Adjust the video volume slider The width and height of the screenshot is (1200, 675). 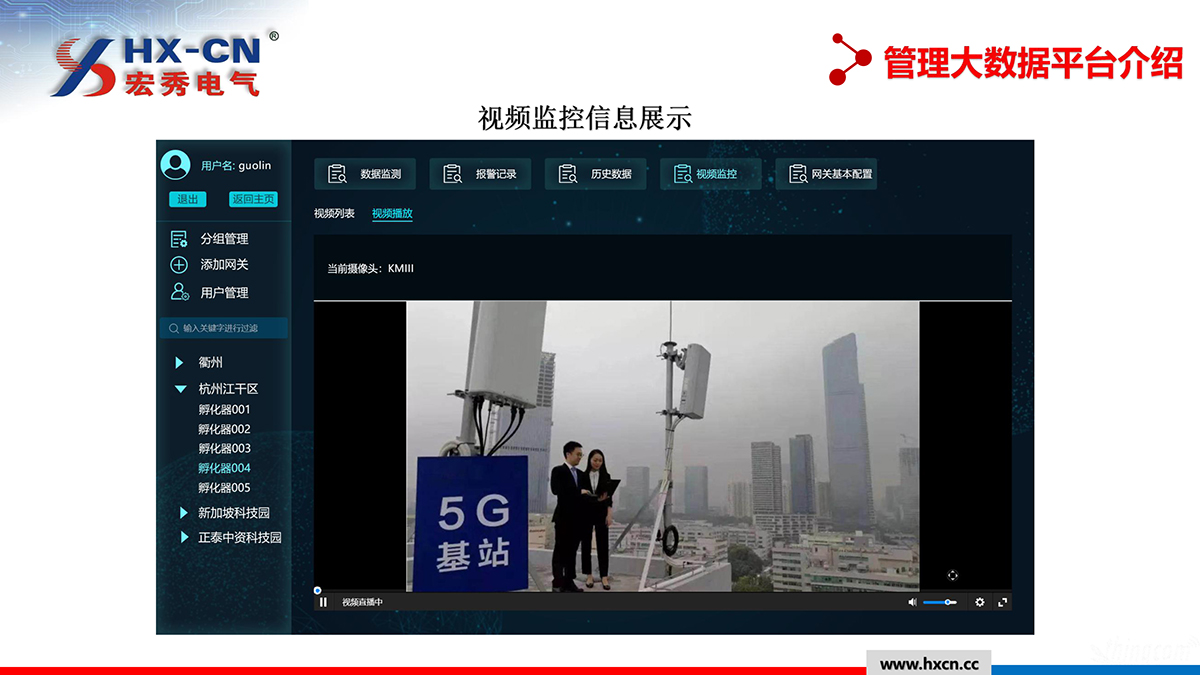(940, 602)
